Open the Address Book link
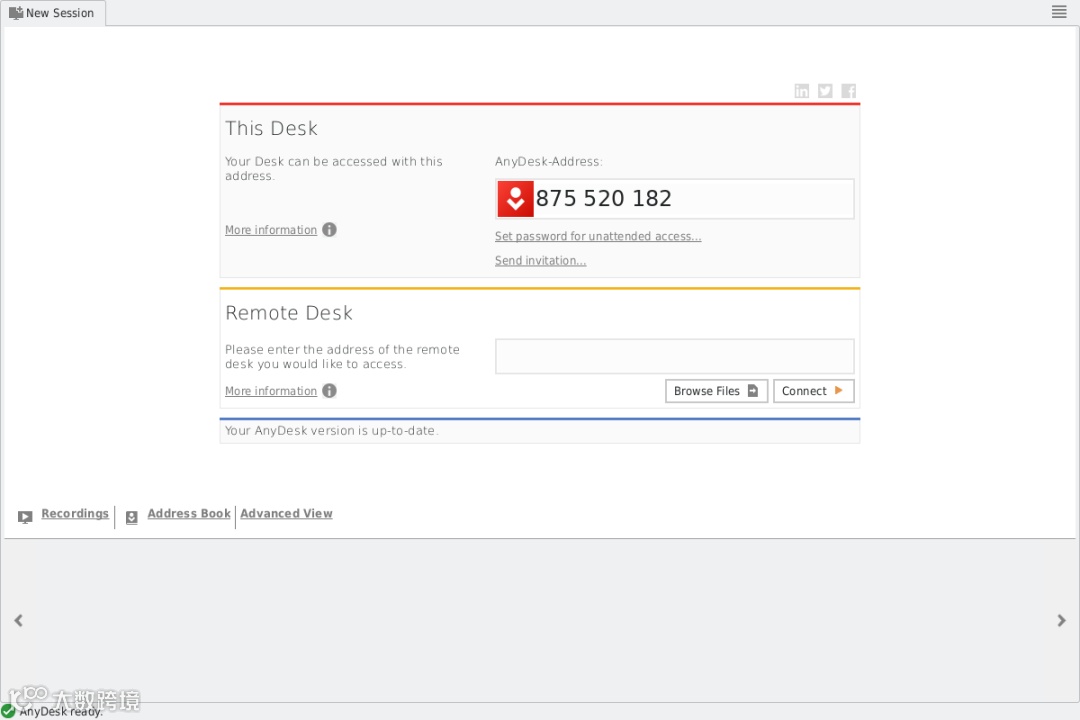Viewport: 1080px width, 720px height. click(189, 514)
